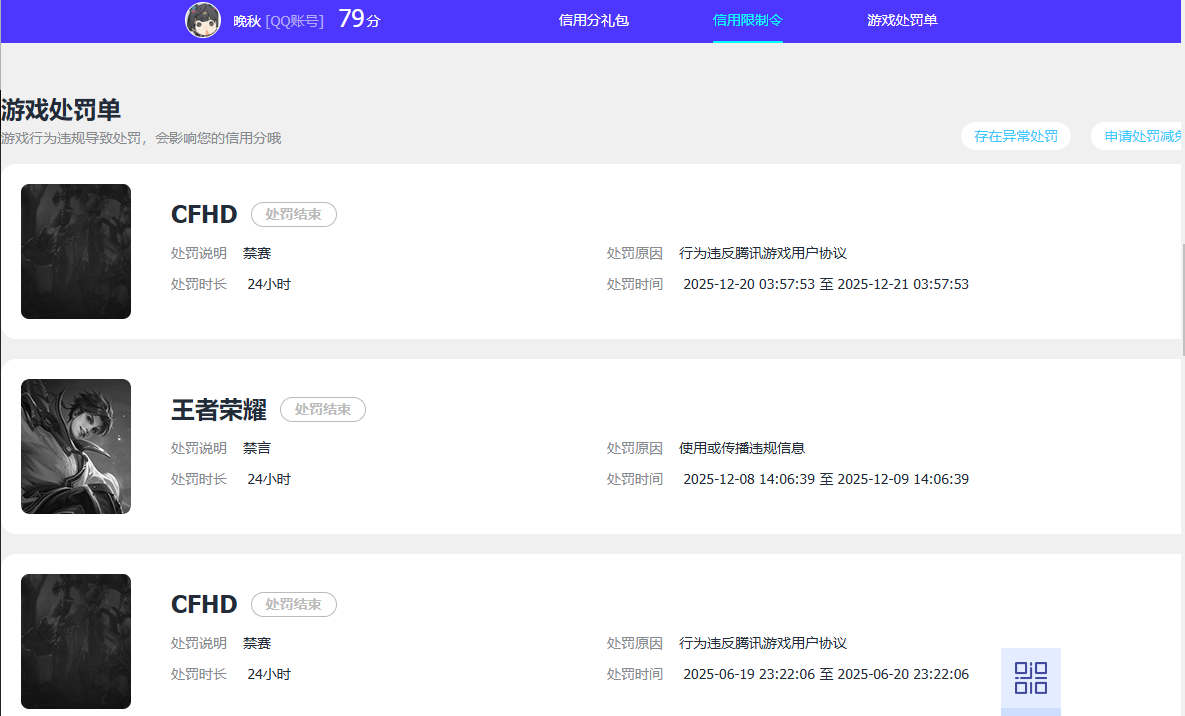1185x716 pixels.
Task: Click the 处罚结束 badge on first CFHD
Action: (293, 215)
